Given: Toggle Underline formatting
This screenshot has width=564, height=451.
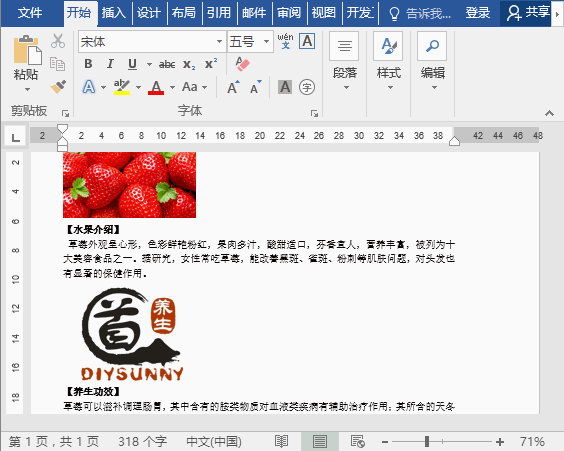Looking at the screenshot, I should [132, 64].
